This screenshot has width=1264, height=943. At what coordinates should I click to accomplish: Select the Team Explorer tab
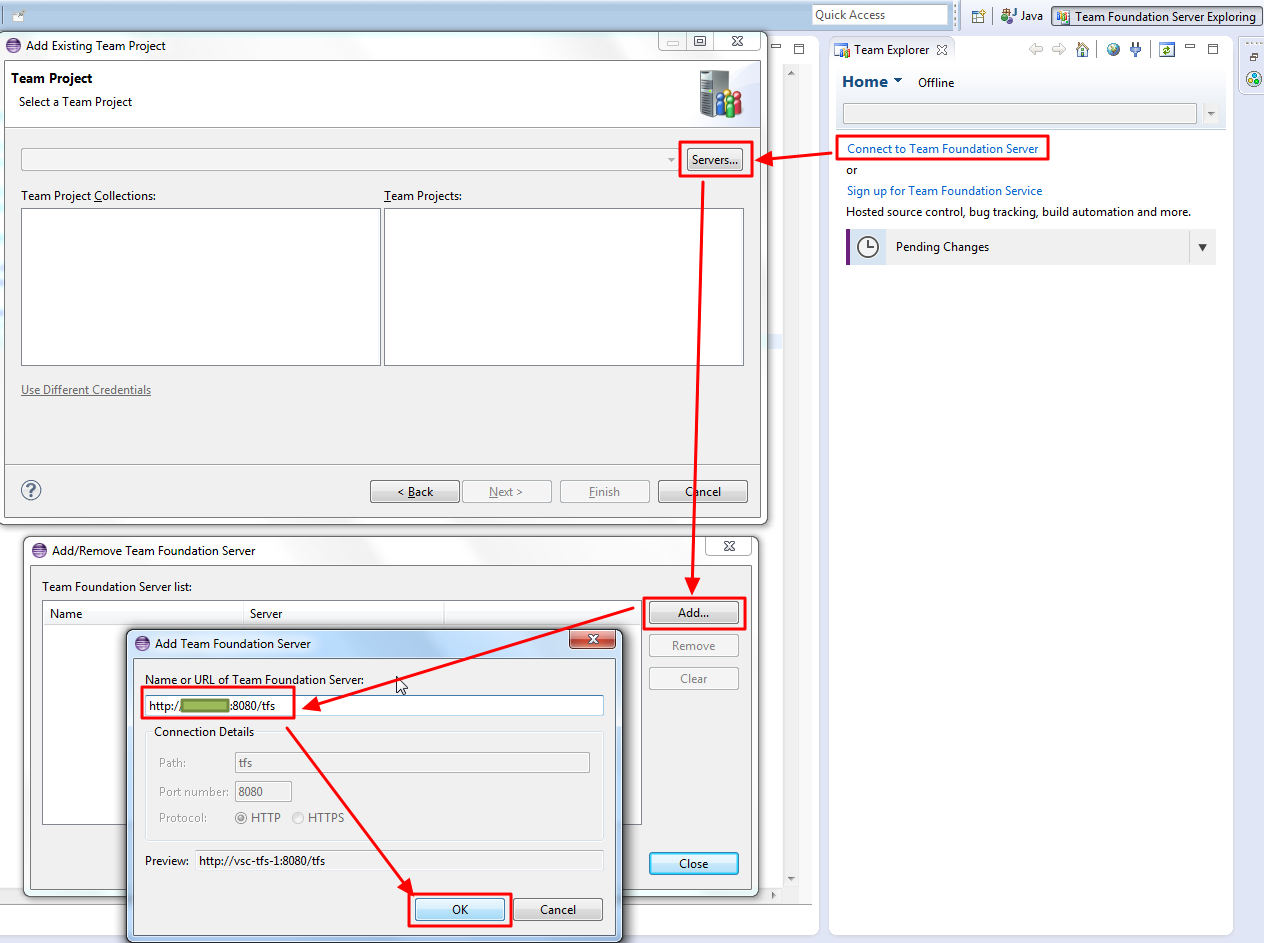(x=892, y=50)
